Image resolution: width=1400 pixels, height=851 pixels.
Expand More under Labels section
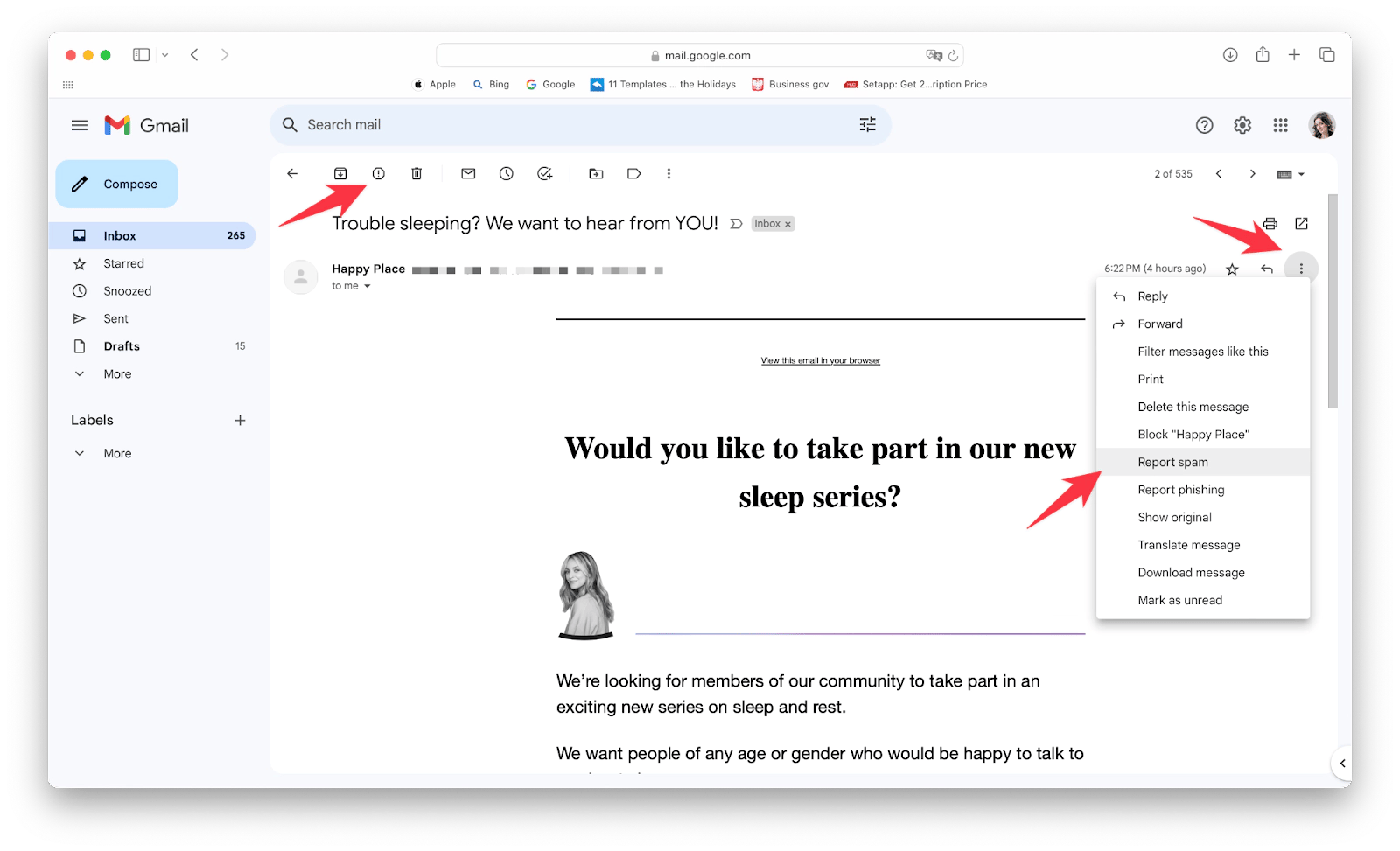pyautogui.click(x=117, y=454)
